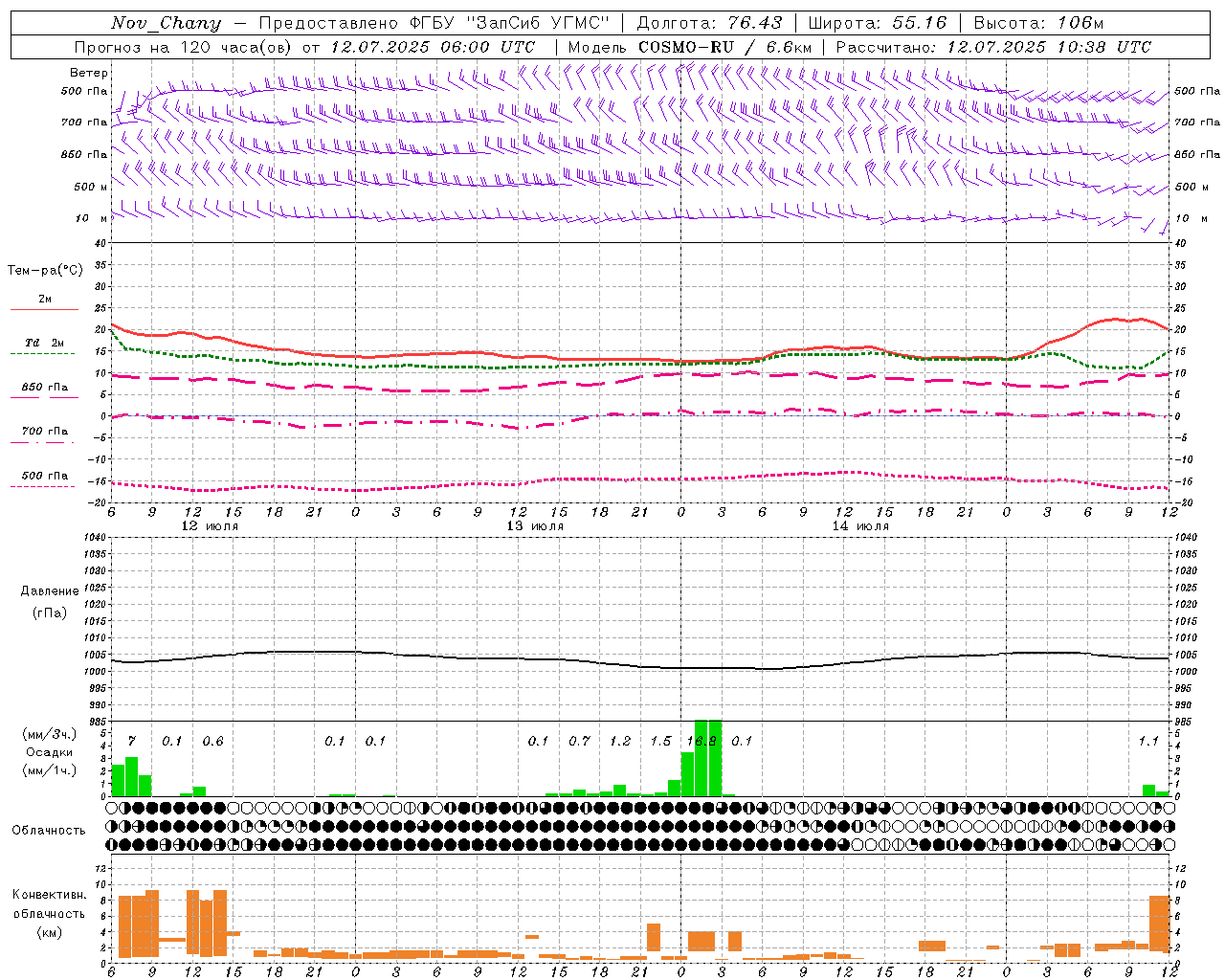Click the '16.8' precipitation total value
Viewport: 1225px width, 980px height.
click(702, 741)
